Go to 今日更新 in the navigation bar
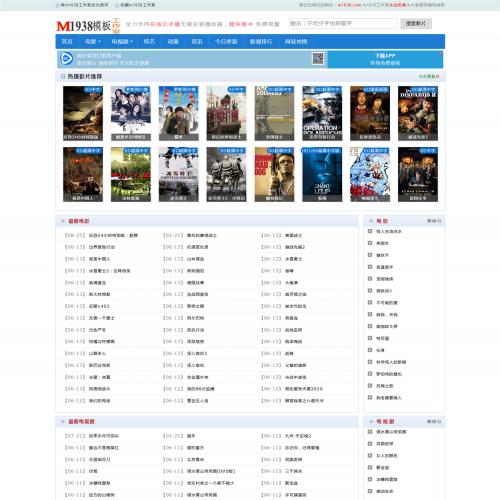The width and height of the screenshot is (500, 500). pos(226,42)
